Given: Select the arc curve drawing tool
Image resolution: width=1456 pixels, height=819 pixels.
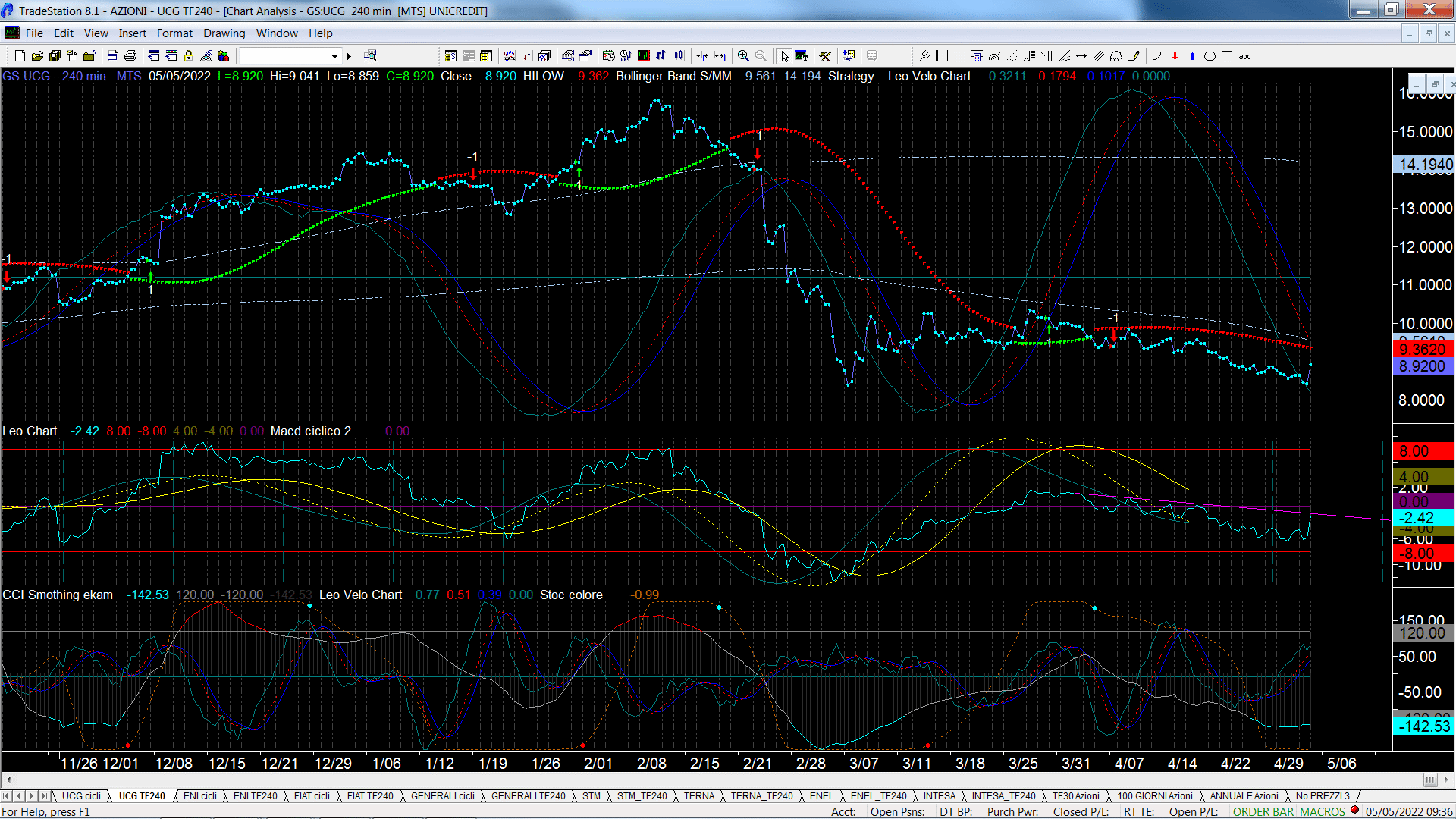Looking at the screenshot, I should (1156, 56).
